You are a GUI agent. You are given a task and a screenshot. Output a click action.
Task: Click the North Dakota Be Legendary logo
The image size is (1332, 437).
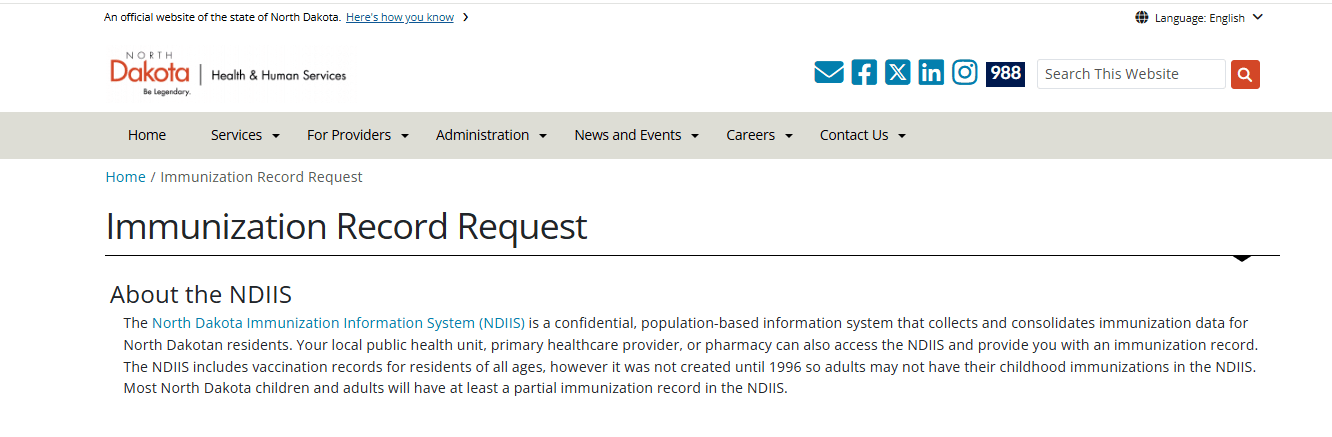coord(150,74)
